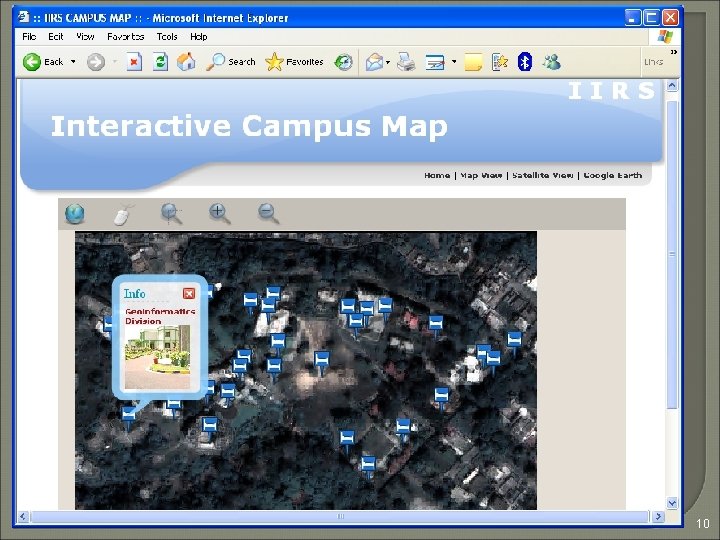
Task: Switch to Satellite View link
Action: (x=542, y=175)
